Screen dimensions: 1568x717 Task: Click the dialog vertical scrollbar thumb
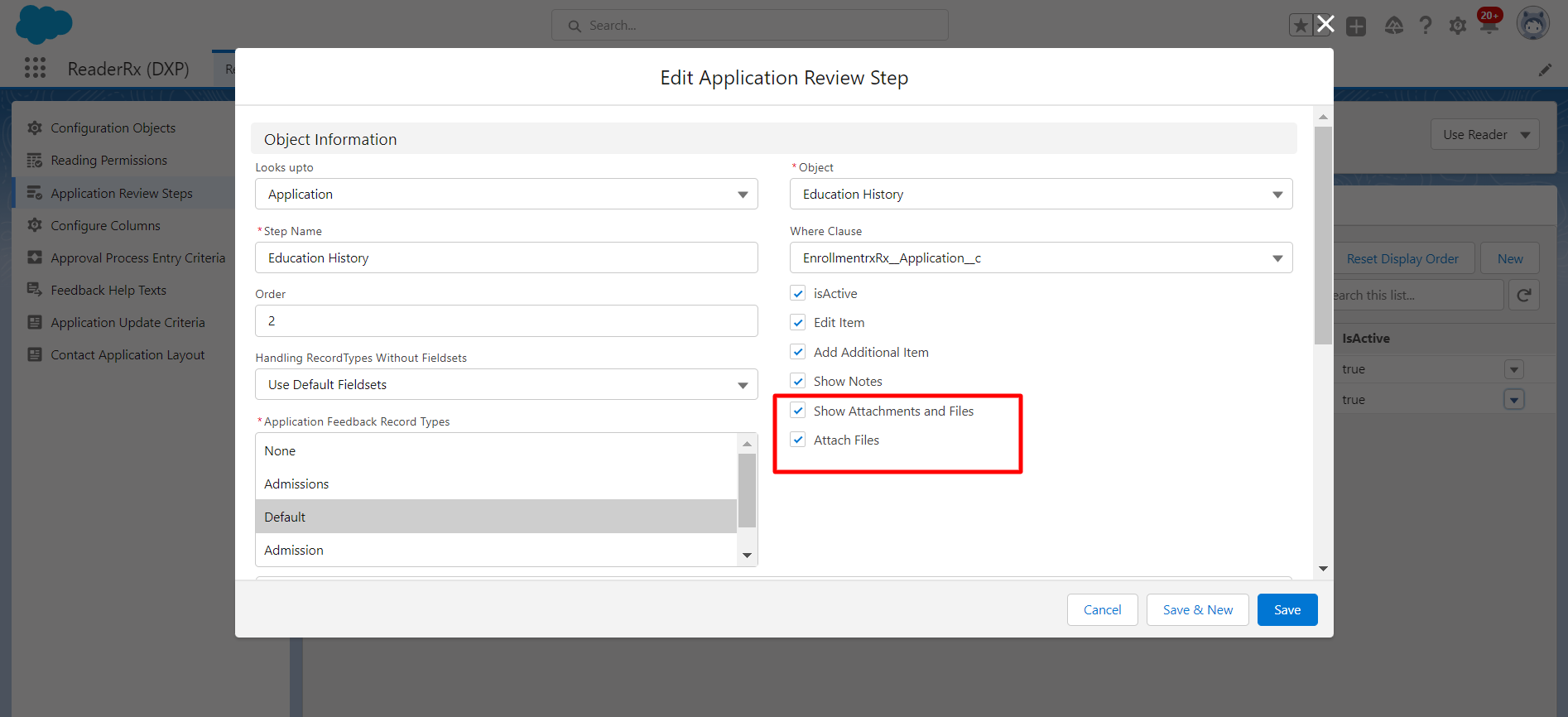point(1323,235)
